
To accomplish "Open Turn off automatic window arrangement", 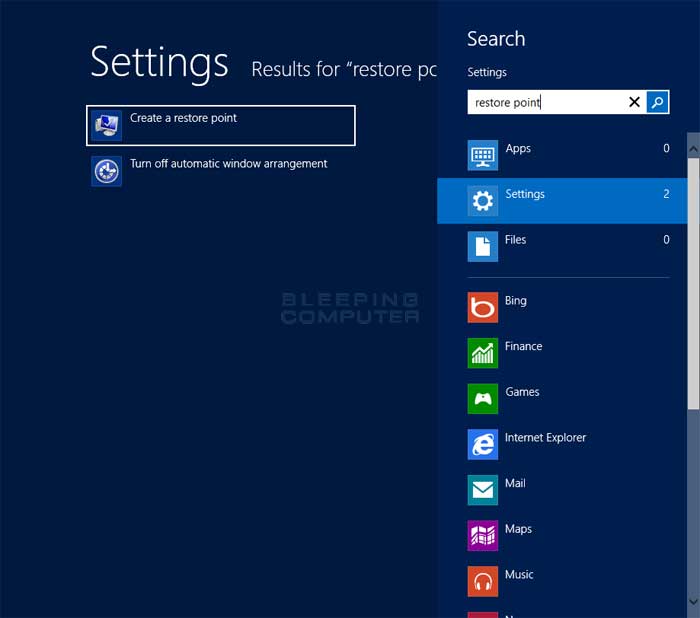I will [x=221, y=171].
